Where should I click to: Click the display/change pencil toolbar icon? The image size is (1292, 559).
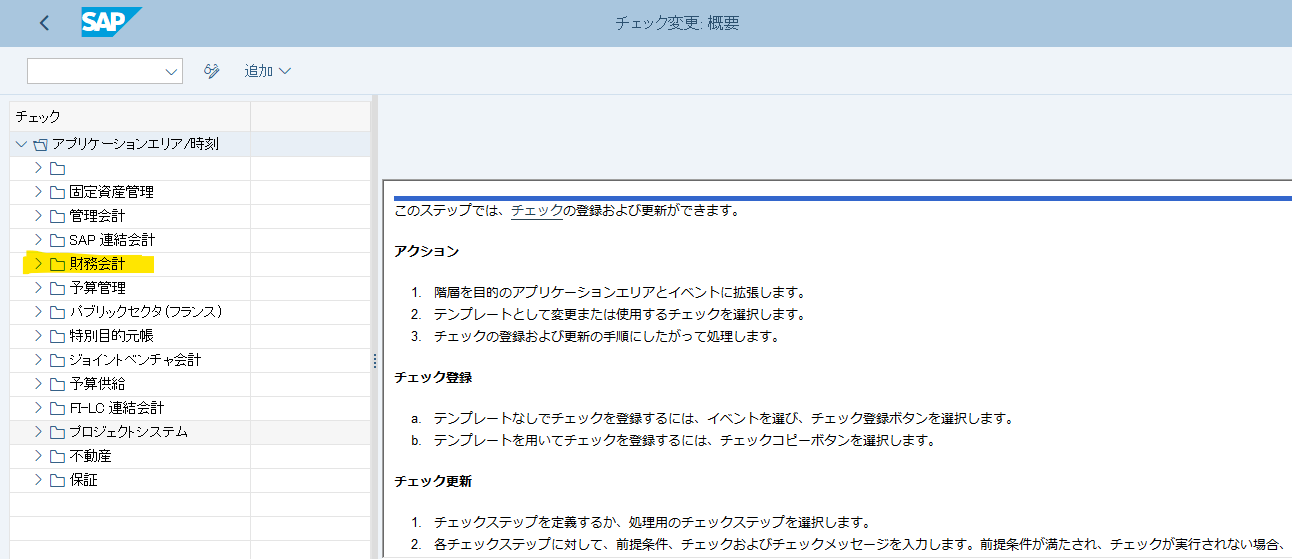(x=211, y=71)
